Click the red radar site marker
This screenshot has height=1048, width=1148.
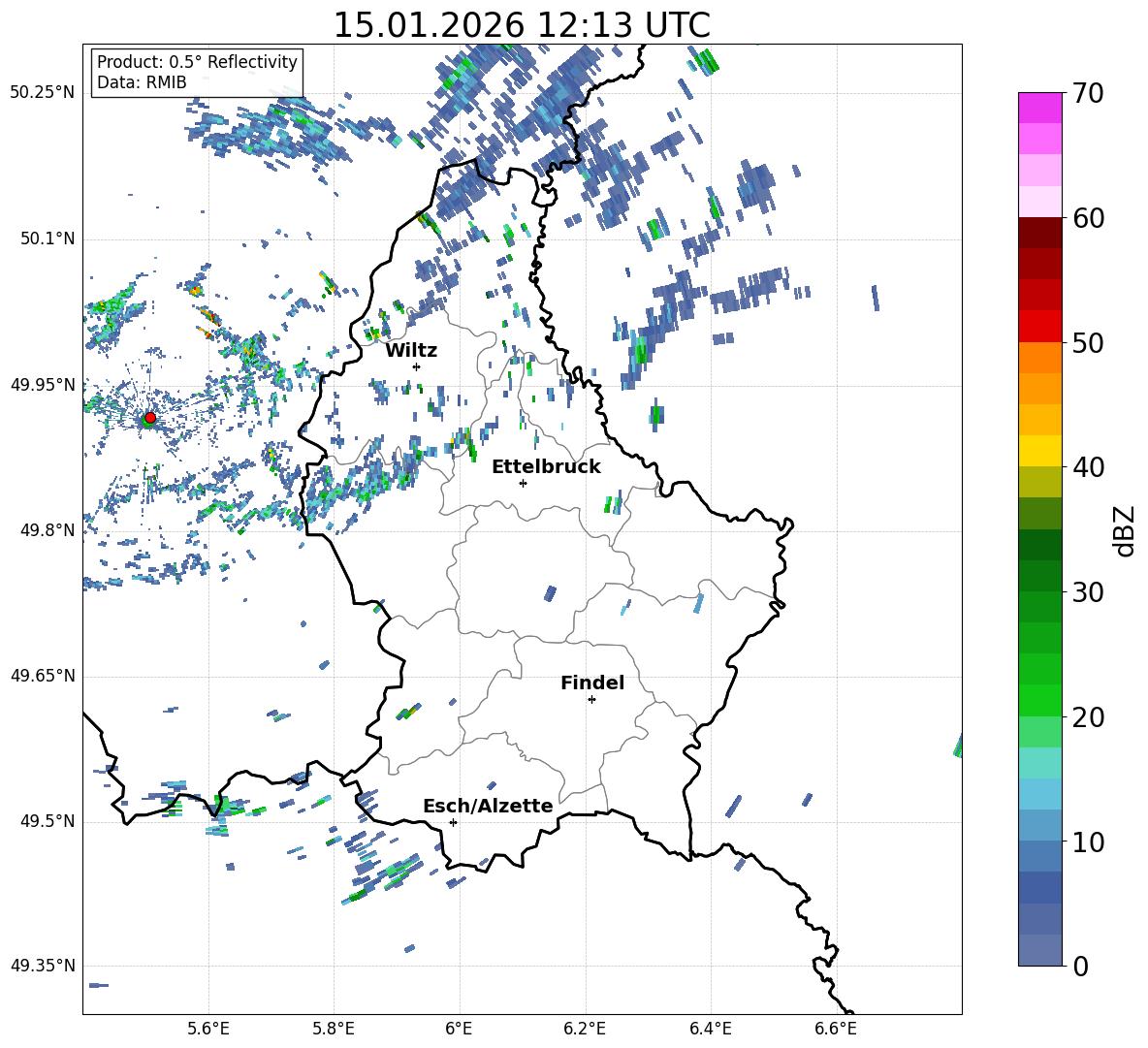pyautogui.click(x=149, y=418)
